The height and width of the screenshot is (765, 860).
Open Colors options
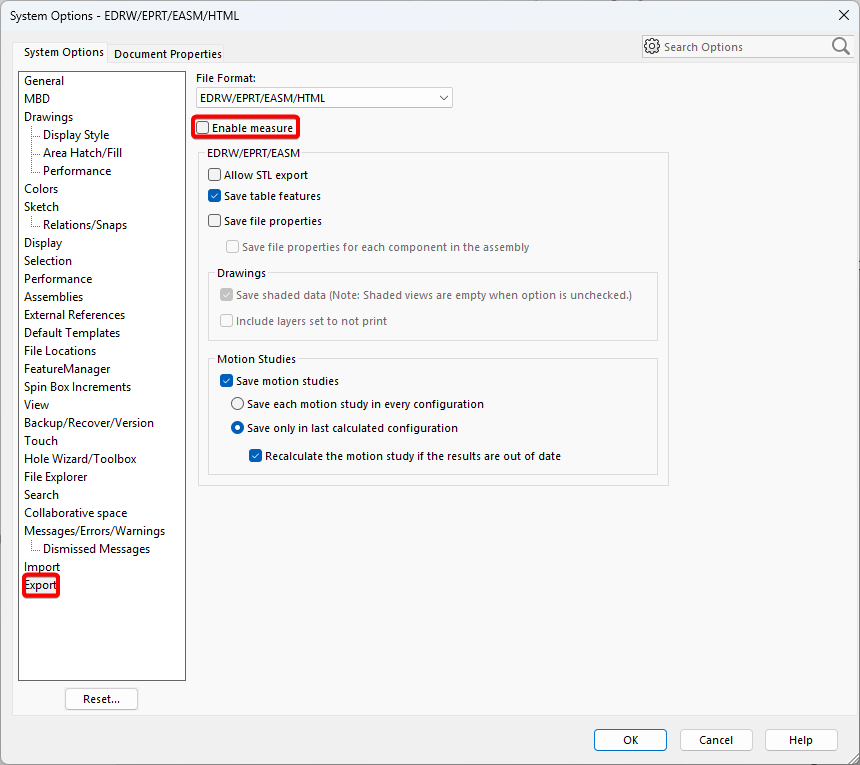(x=41, y=189)
